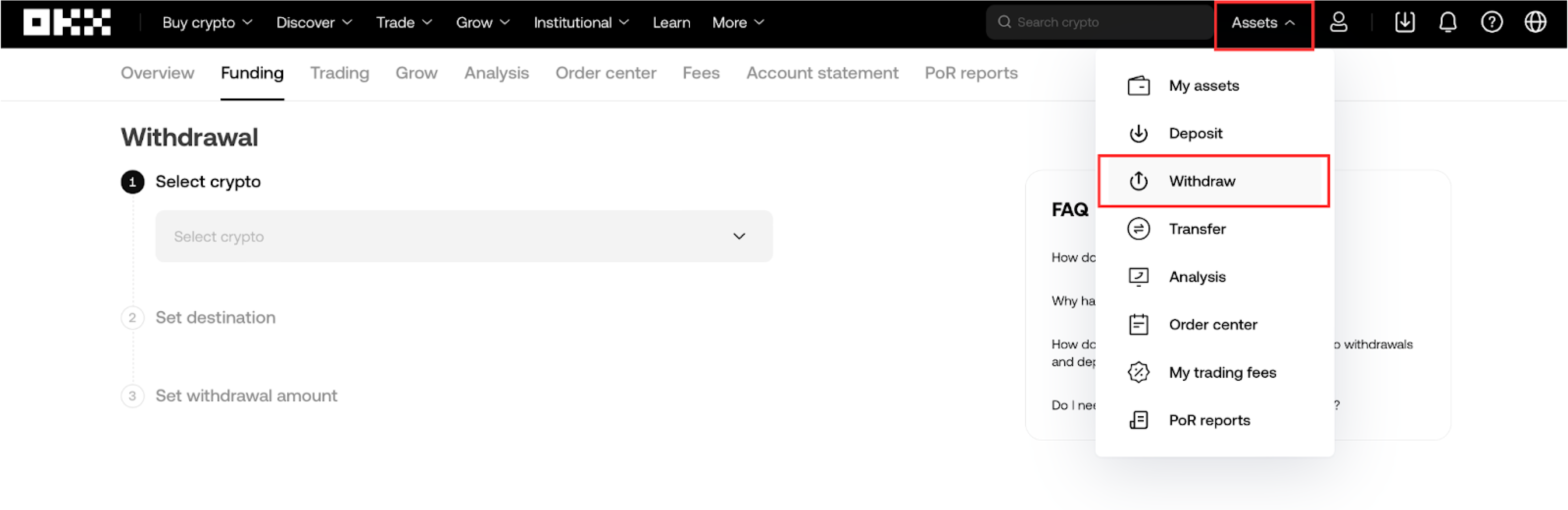Image resolution: width=1568 pixels, height=510 pixels.
Task: Choose Analysis in Assets dropdown
Action: click(1214, 277)
